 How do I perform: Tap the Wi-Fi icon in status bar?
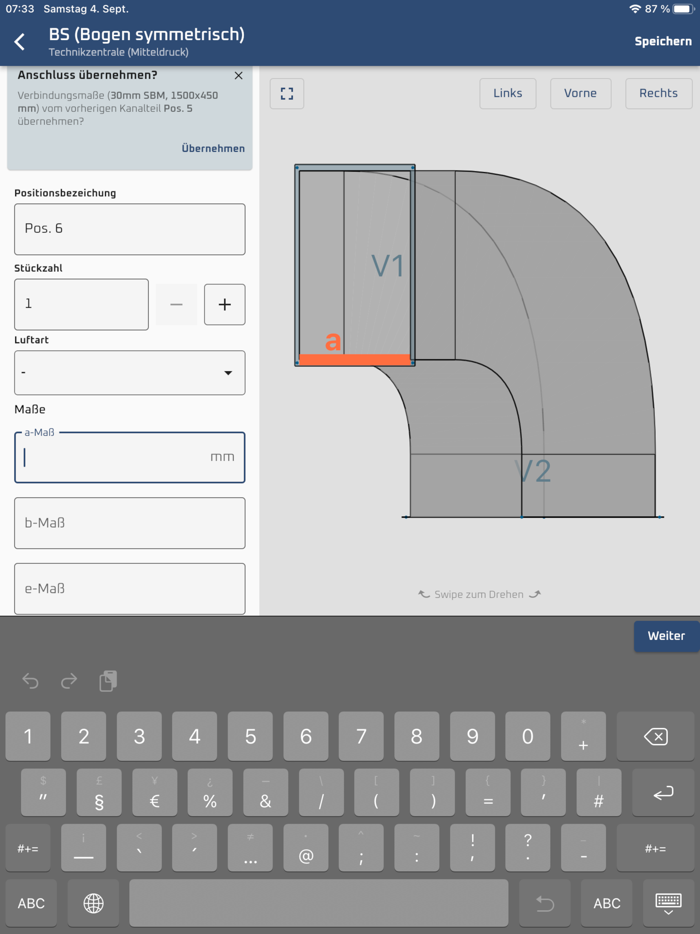point(635,9)
